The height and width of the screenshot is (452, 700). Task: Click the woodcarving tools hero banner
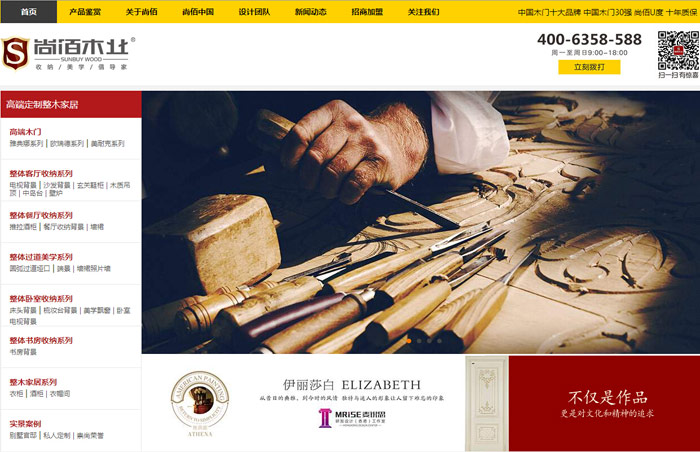(x=421, y=222)
